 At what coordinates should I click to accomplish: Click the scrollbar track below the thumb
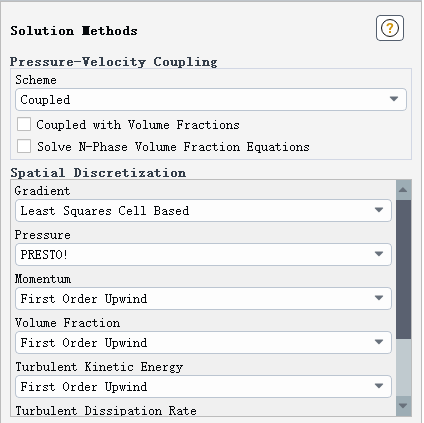pyautogui.click(x=403, y=368)
